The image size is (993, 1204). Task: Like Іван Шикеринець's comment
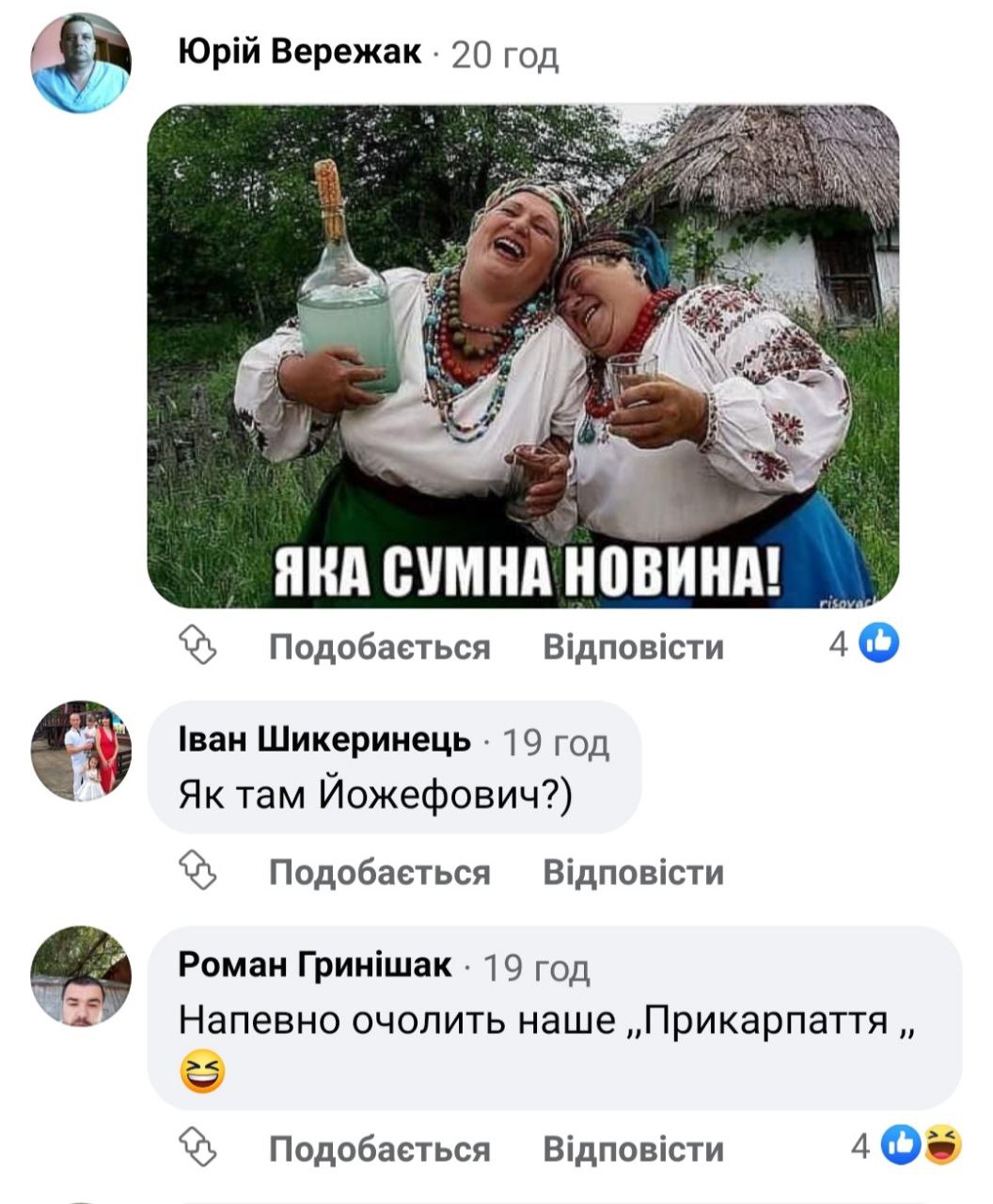tap(380, 872)
